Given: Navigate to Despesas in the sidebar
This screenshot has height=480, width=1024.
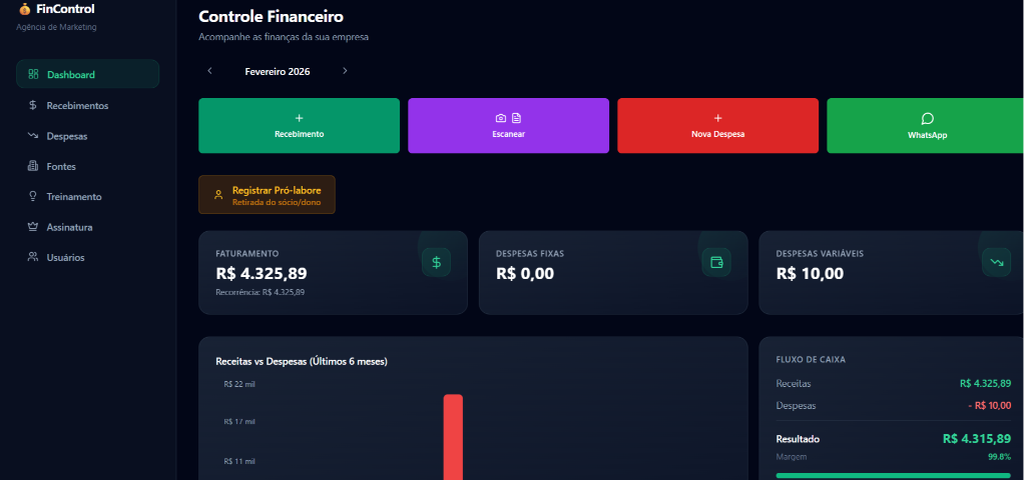Looking at the screenshot, I should (67, 136).
